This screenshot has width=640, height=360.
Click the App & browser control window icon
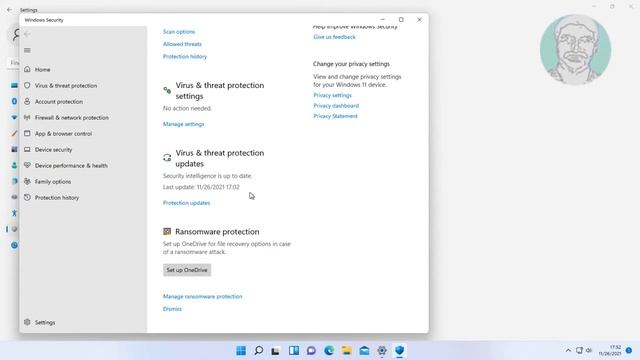pos(27,133)
